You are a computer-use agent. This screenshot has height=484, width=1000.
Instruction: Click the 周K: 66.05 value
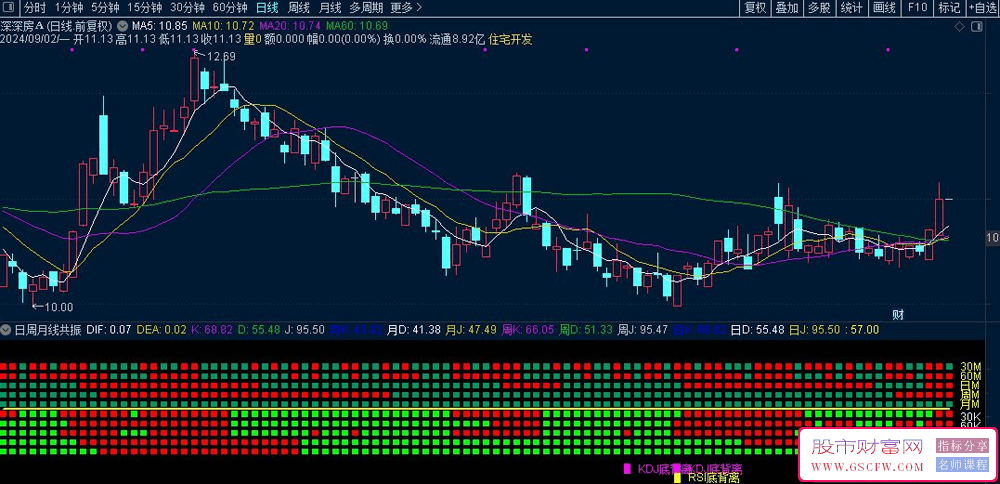(527, 330)
